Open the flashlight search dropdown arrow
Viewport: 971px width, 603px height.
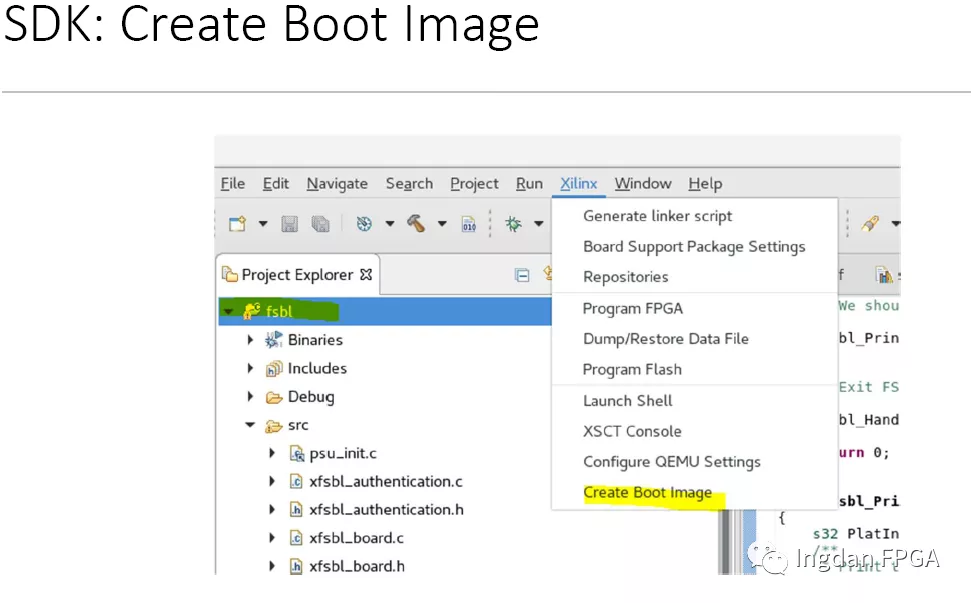(x=895, y=223)
